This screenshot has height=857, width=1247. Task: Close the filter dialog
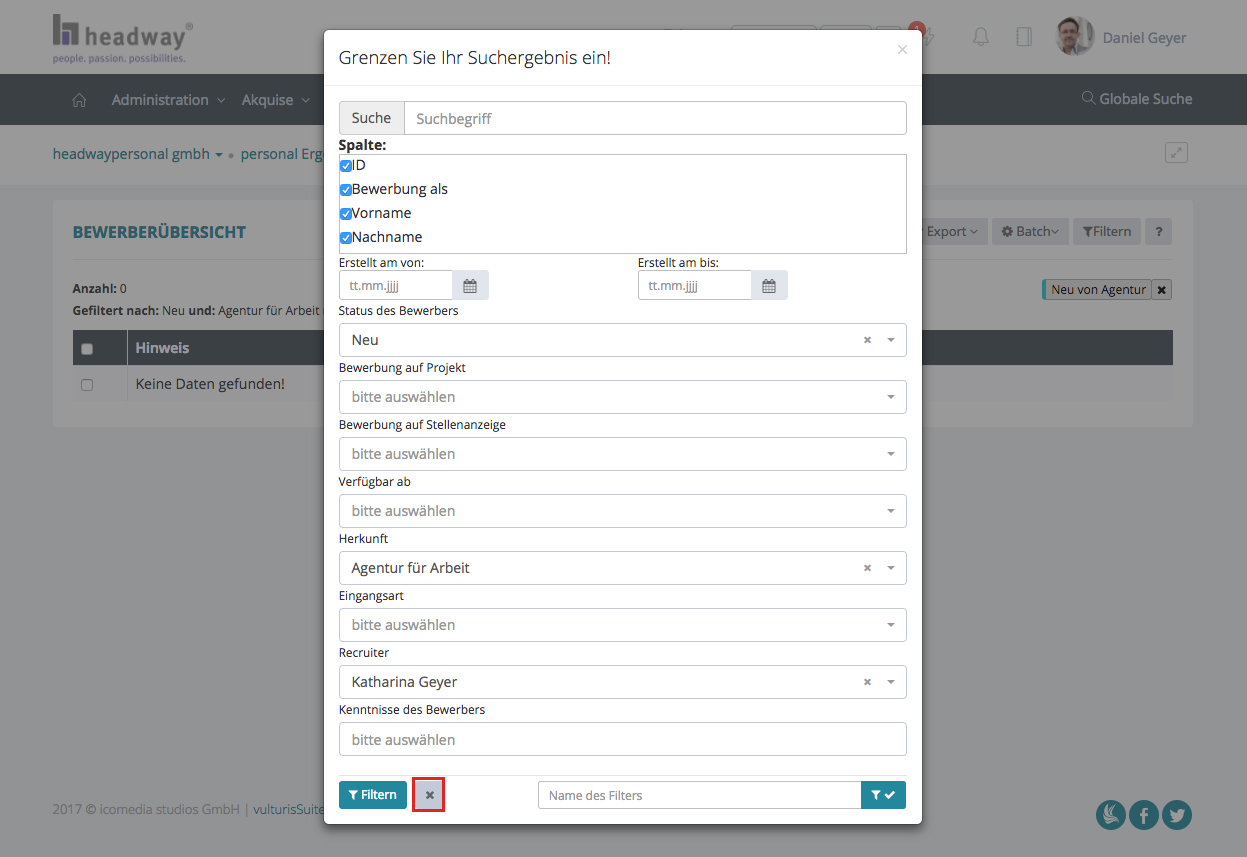point(902,49)
